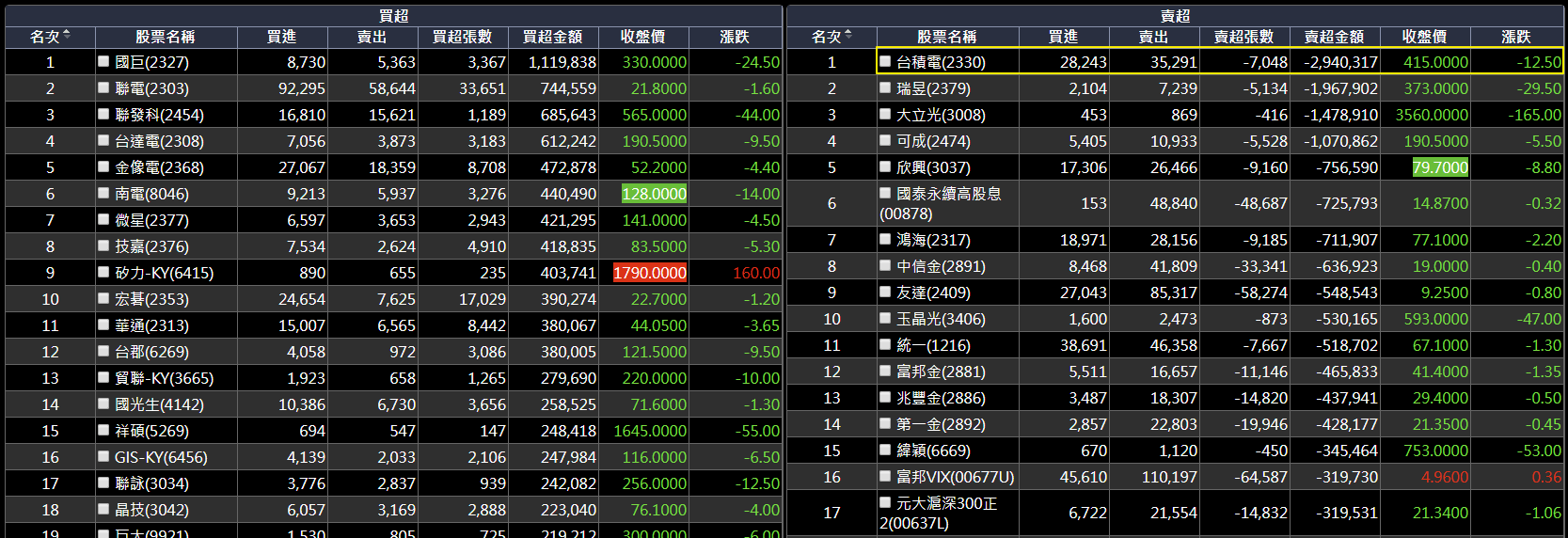1568x538 pixels.
Task: Click 買超金額 value 1,119,838
Action: [562, 62]
